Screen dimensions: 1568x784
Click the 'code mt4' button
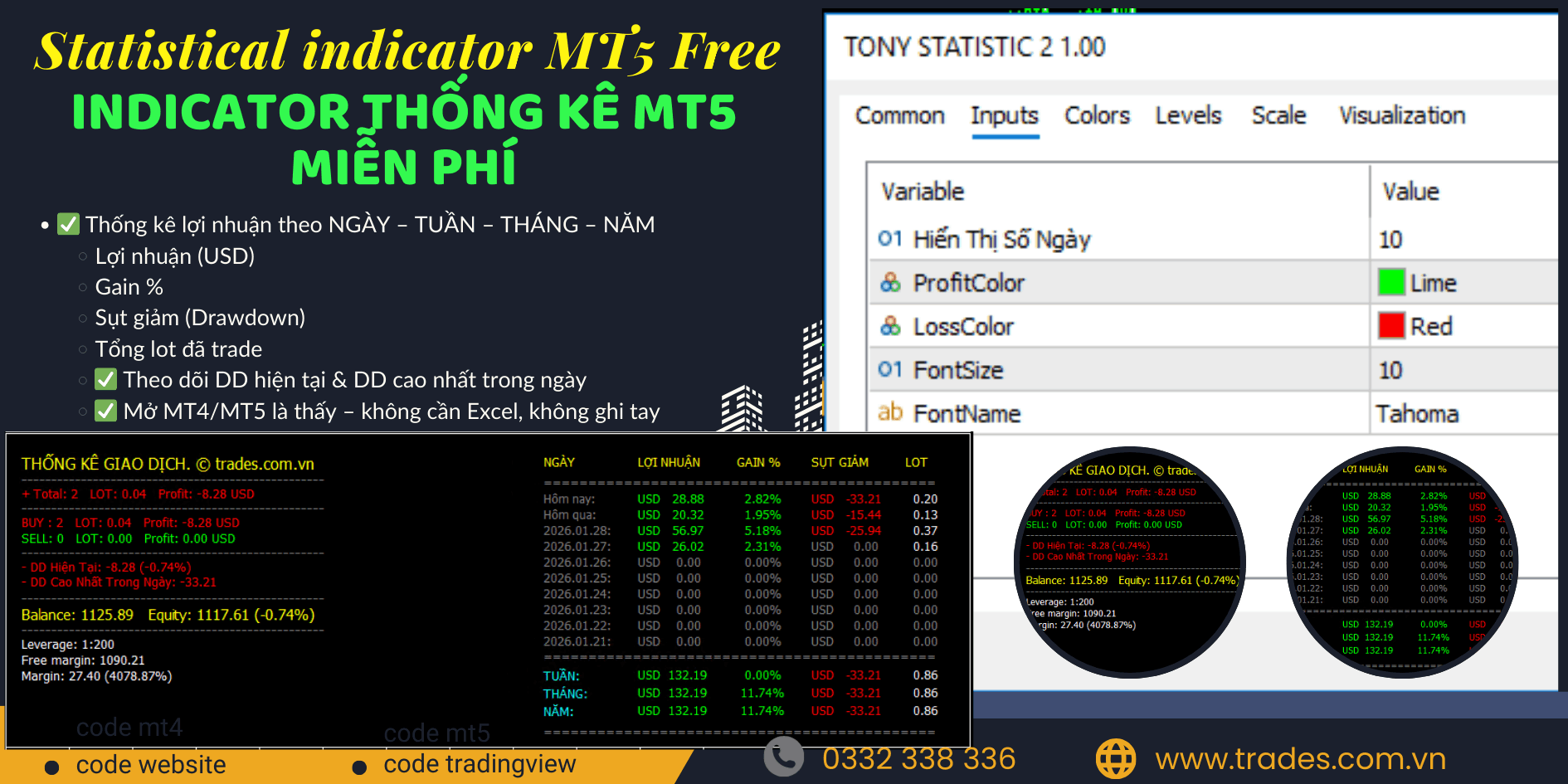click(129, 727)
